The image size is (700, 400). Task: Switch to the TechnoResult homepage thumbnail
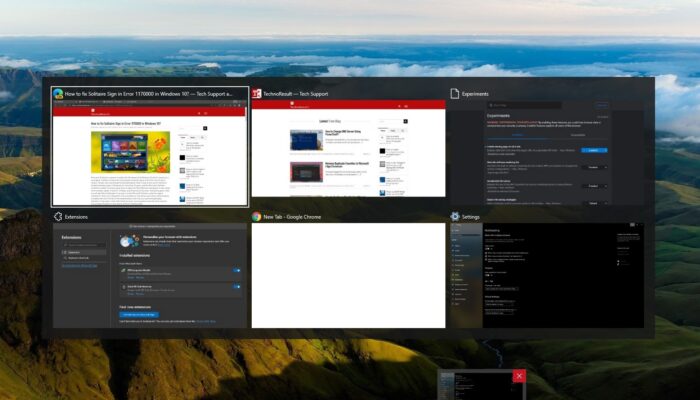(x=347, y=150)
